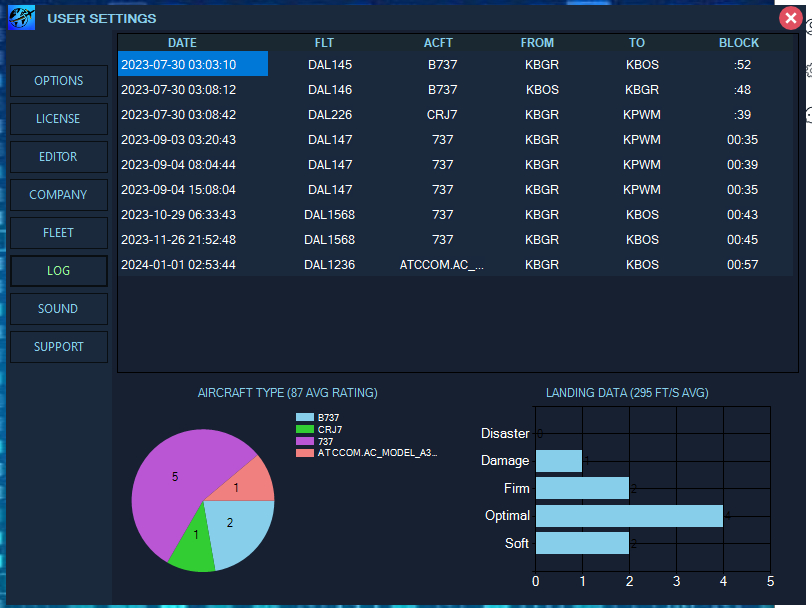This screenshot has height=608, width=812.
Task: Click the Damage landing bar
Action: (558, 461)
